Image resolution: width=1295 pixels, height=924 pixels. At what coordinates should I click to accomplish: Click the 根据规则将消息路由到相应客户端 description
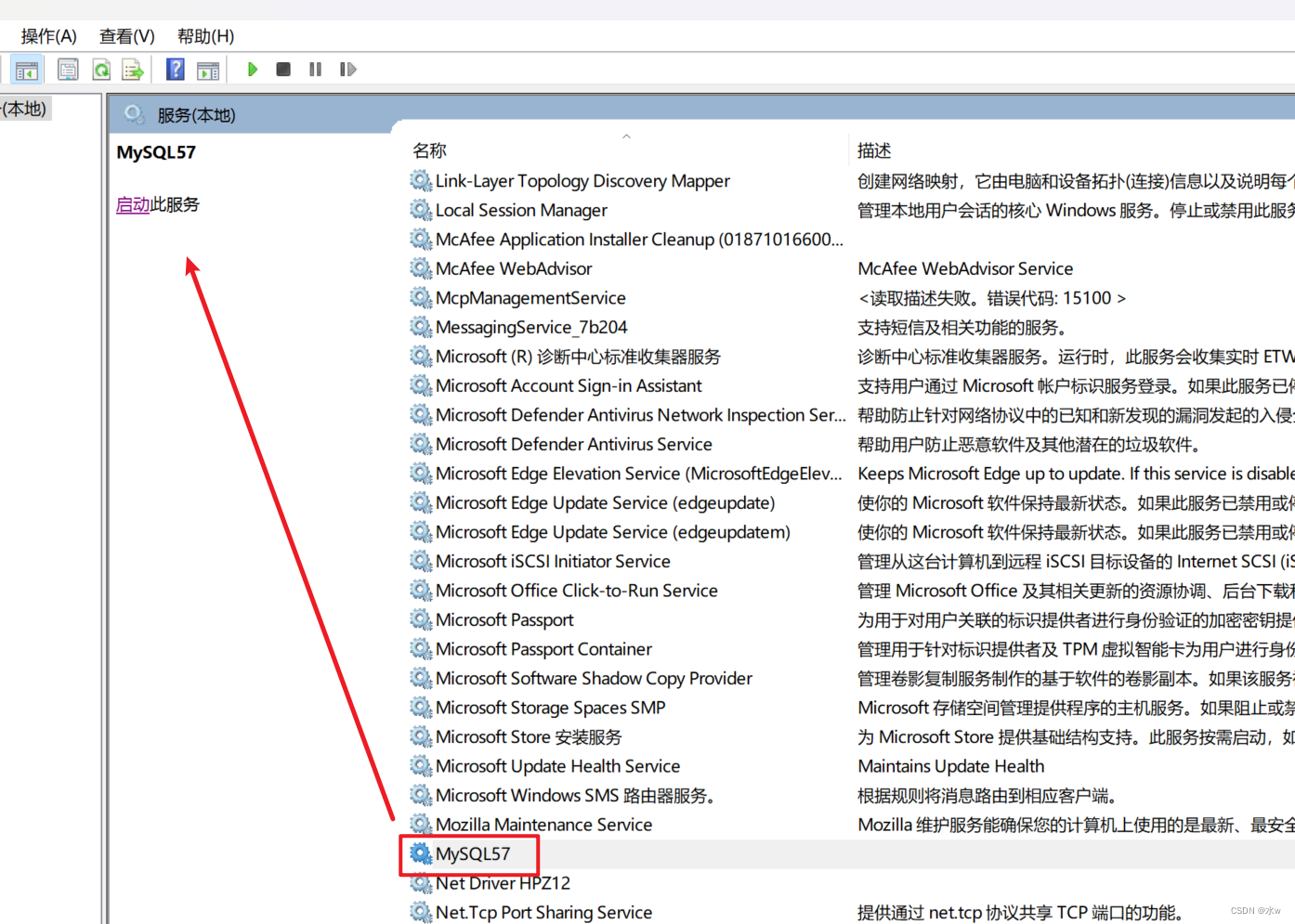tap(987, 795)
